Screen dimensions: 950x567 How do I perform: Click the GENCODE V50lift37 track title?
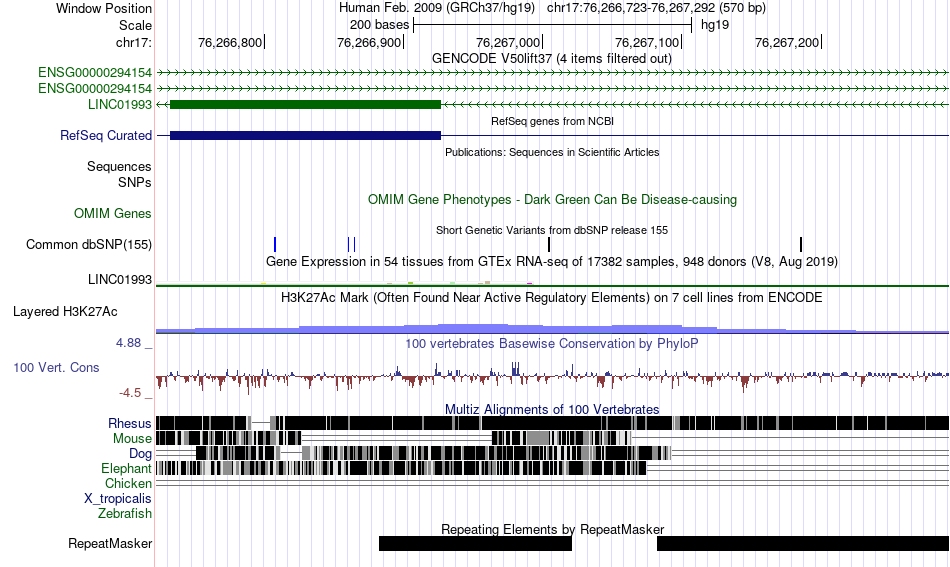point(551,59)
